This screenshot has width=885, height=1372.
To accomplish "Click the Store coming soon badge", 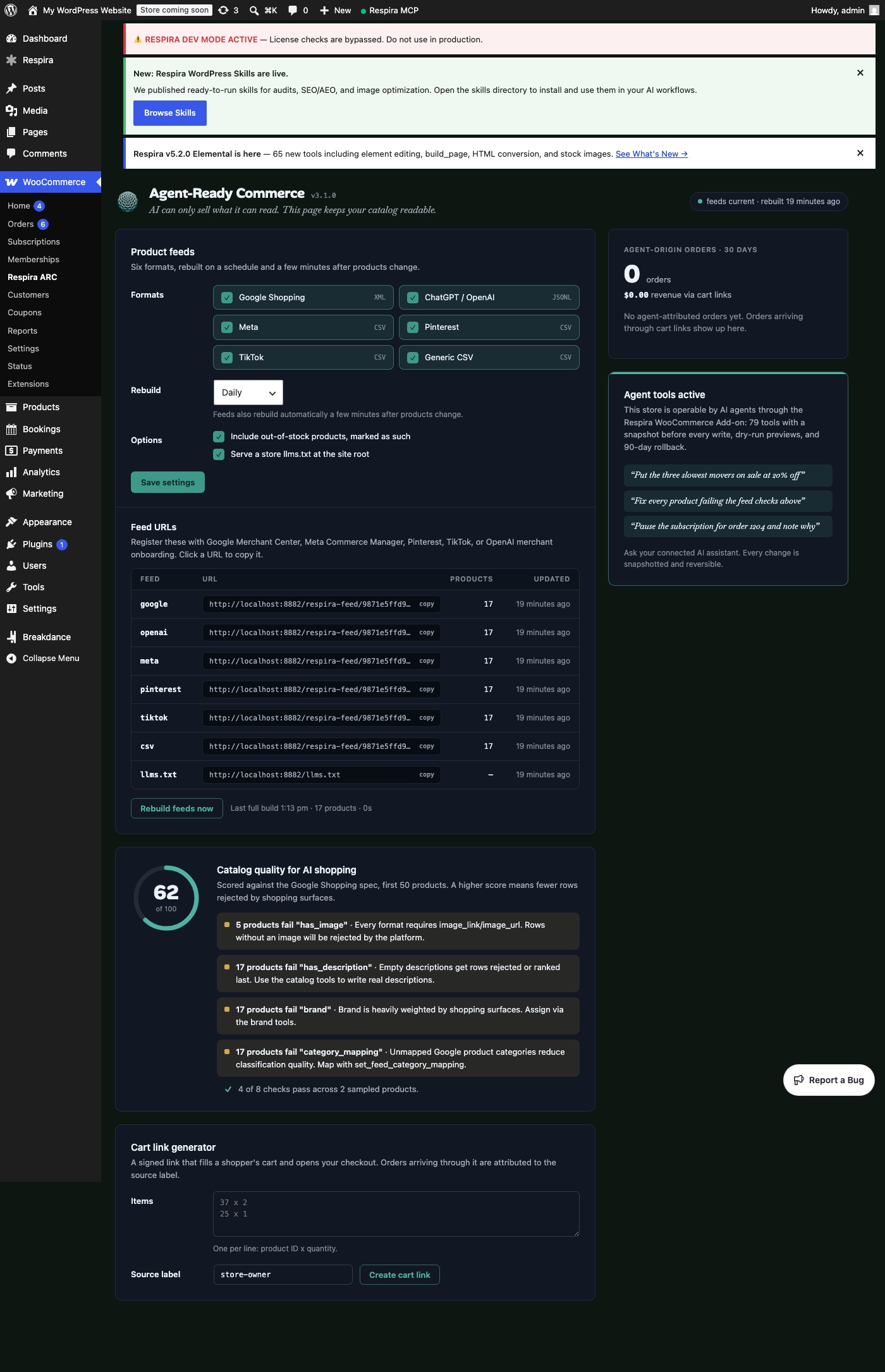I will [174, 10].
